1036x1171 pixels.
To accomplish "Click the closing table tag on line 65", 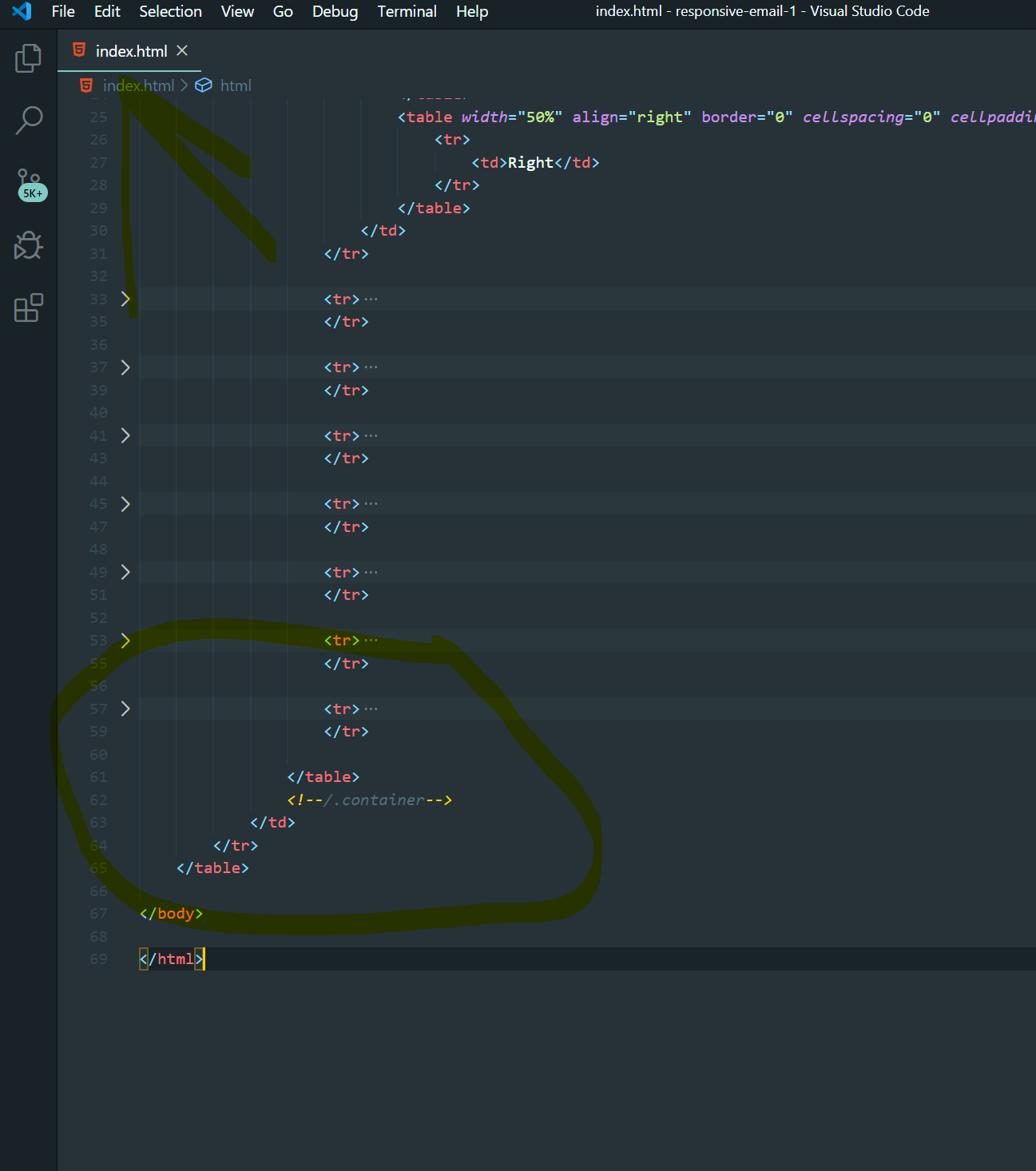I will click(212, 867).
